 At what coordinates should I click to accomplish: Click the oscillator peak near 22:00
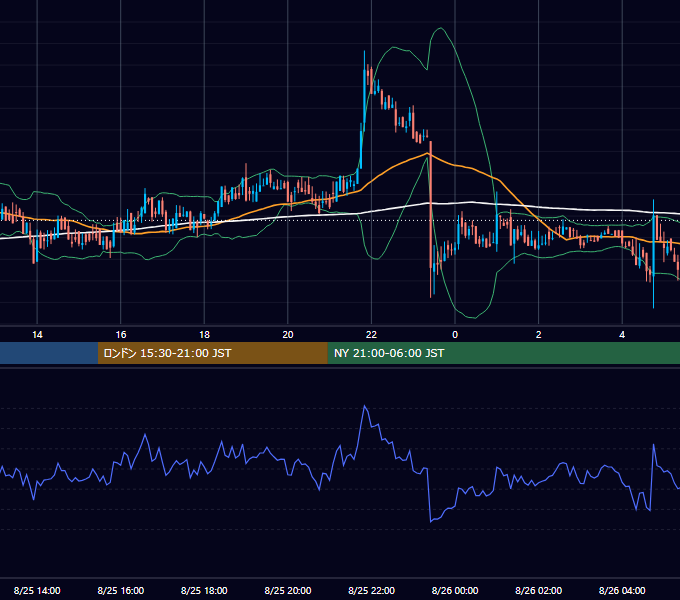pos(365,407)
